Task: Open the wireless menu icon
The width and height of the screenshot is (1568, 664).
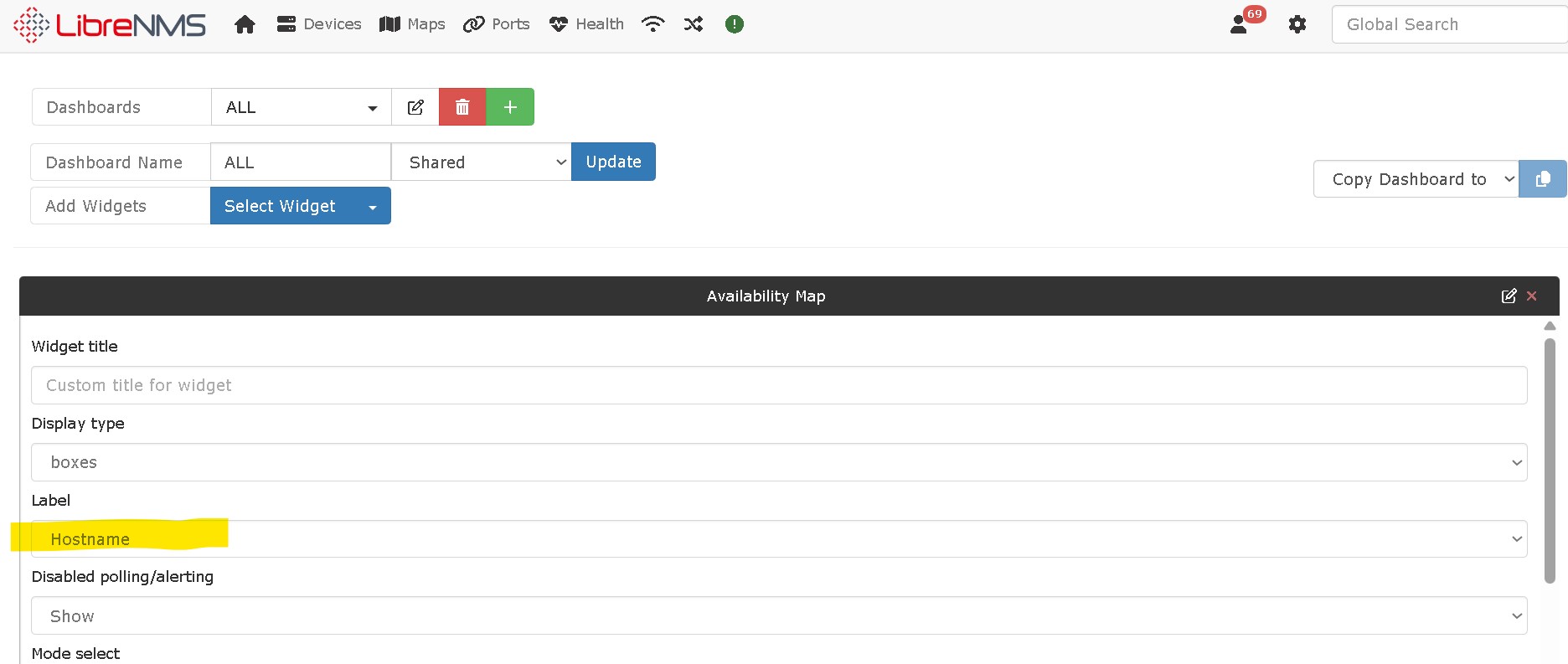Action: pyautogui.click(x=652, y=24)
